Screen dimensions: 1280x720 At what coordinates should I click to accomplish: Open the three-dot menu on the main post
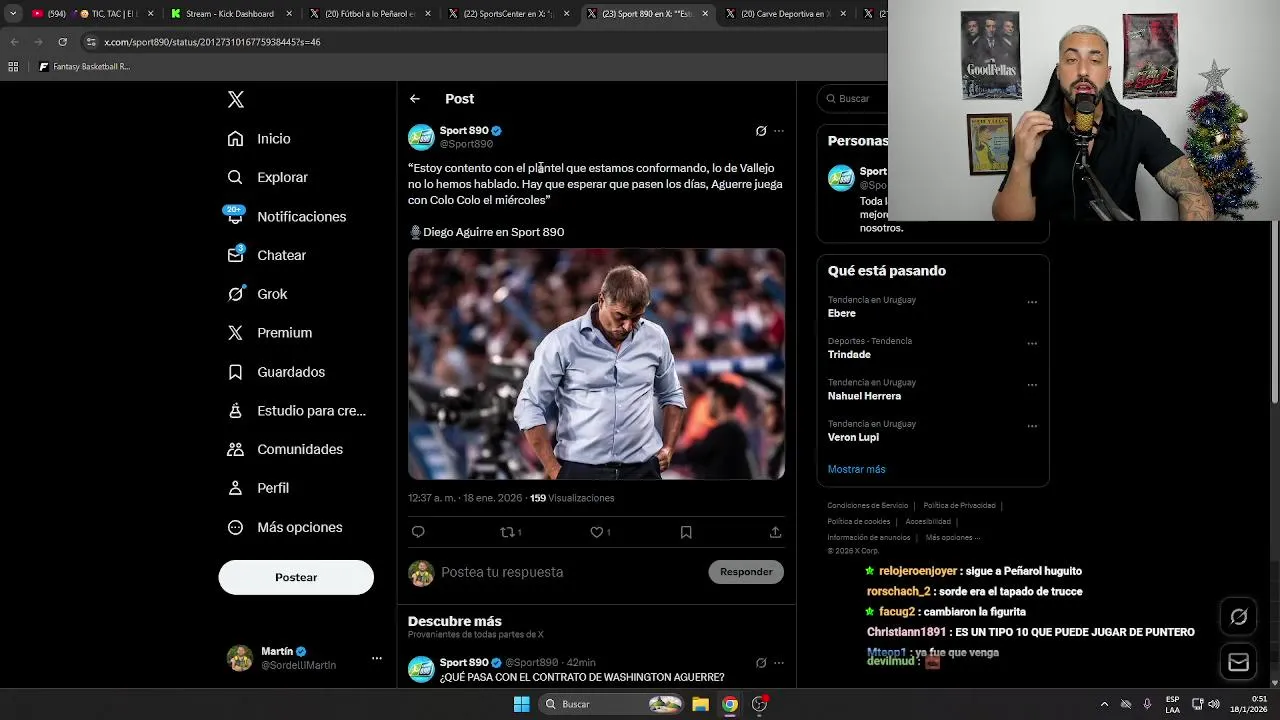779,131
